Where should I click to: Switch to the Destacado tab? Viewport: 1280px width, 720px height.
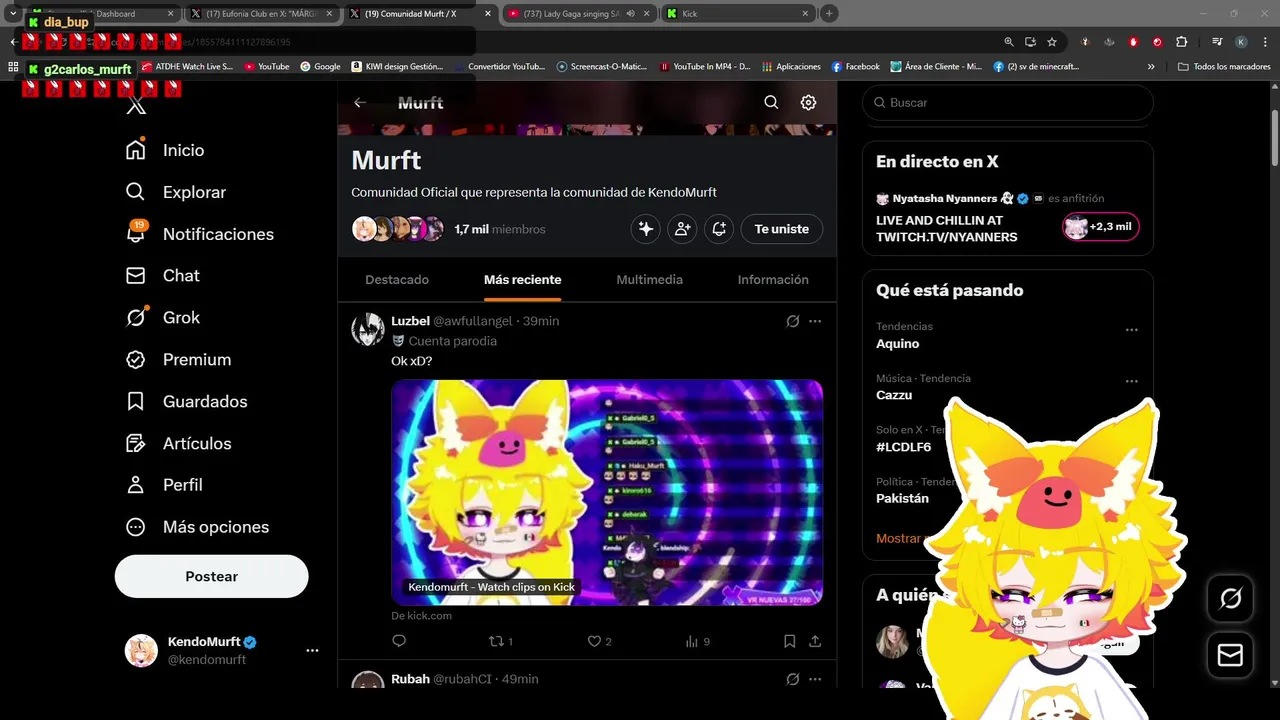click(397, 280)
